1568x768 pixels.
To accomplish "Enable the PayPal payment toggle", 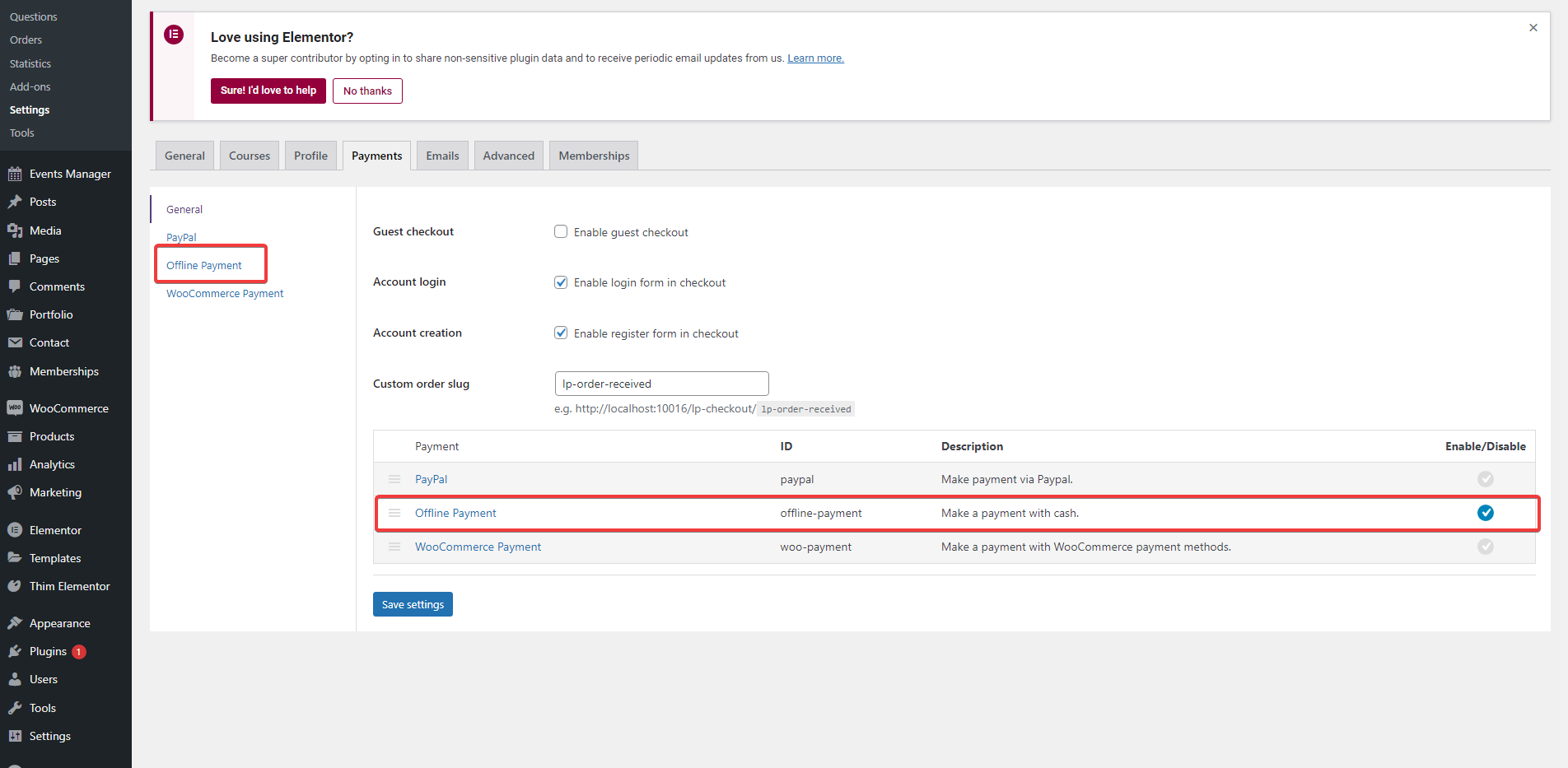I will click(1486, 479).
